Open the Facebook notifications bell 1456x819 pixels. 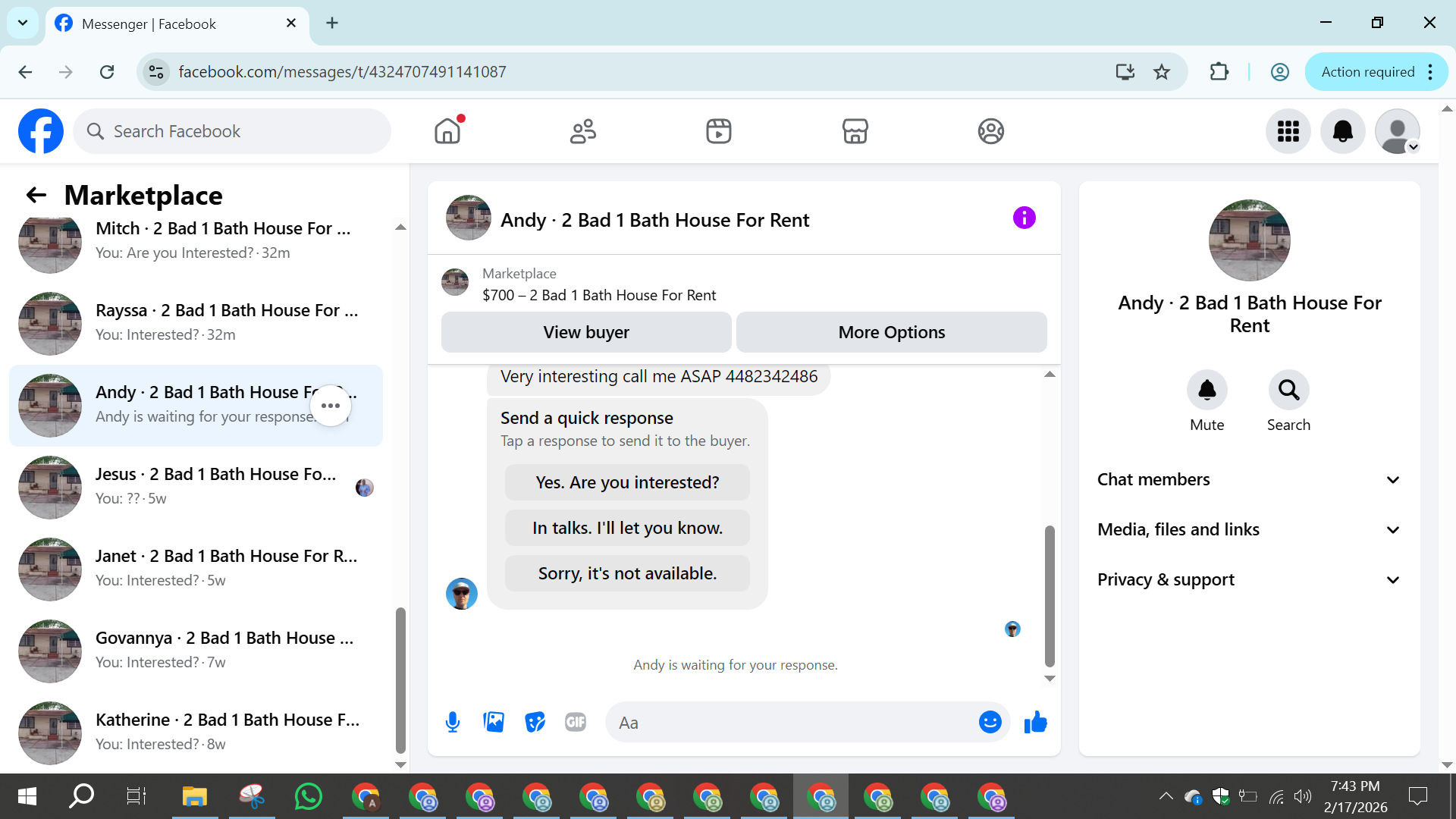pyautogui.click(x=1342, y=131)
